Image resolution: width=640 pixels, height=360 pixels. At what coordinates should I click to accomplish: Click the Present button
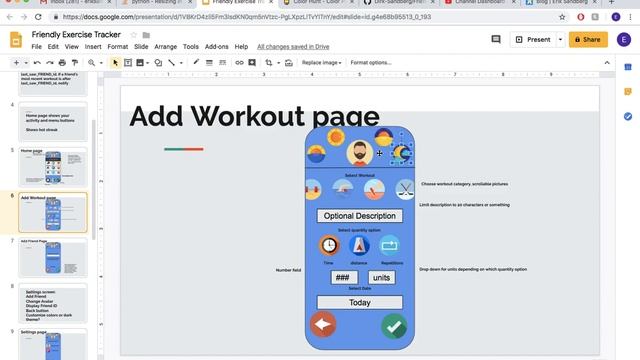tap(533, 40)
